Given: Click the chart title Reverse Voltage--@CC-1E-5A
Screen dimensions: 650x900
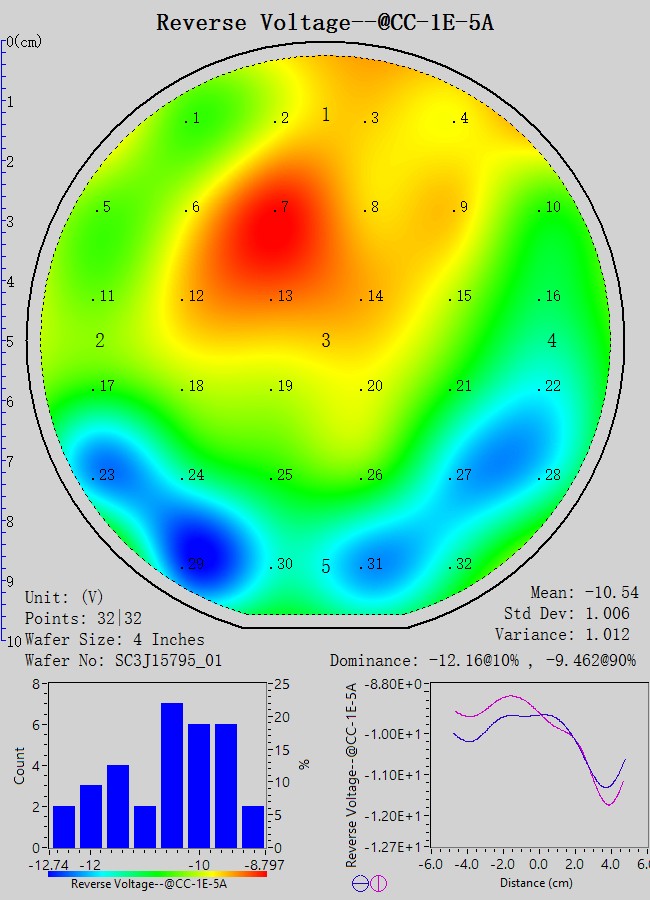Looking at the screenshot, I should 325,22.
